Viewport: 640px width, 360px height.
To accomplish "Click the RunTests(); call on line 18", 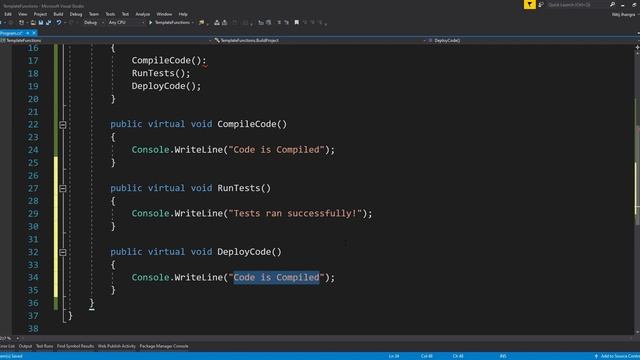I will tap(161, 73).
